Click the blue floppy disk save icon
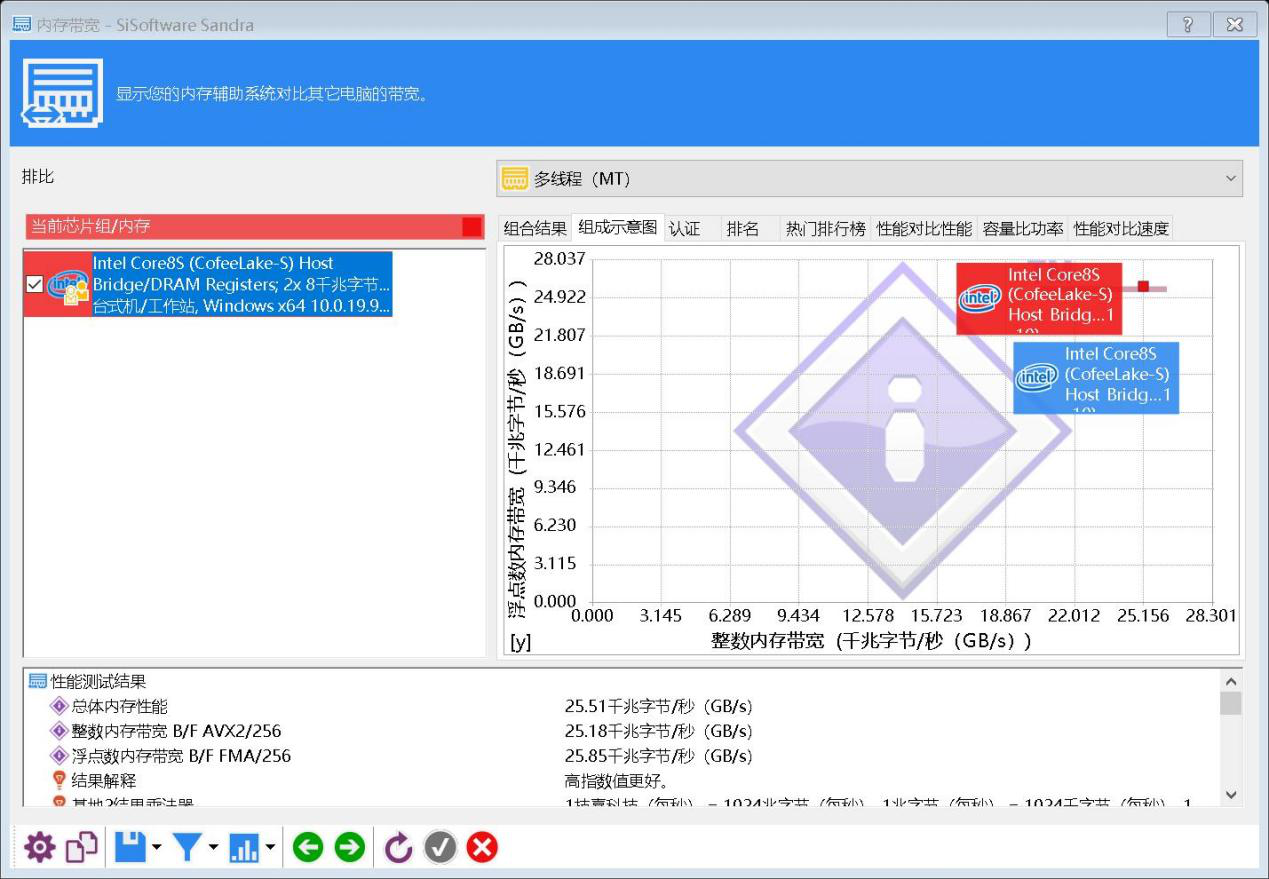This screenshot has height=879, width=1269. [x=130, y=848]
